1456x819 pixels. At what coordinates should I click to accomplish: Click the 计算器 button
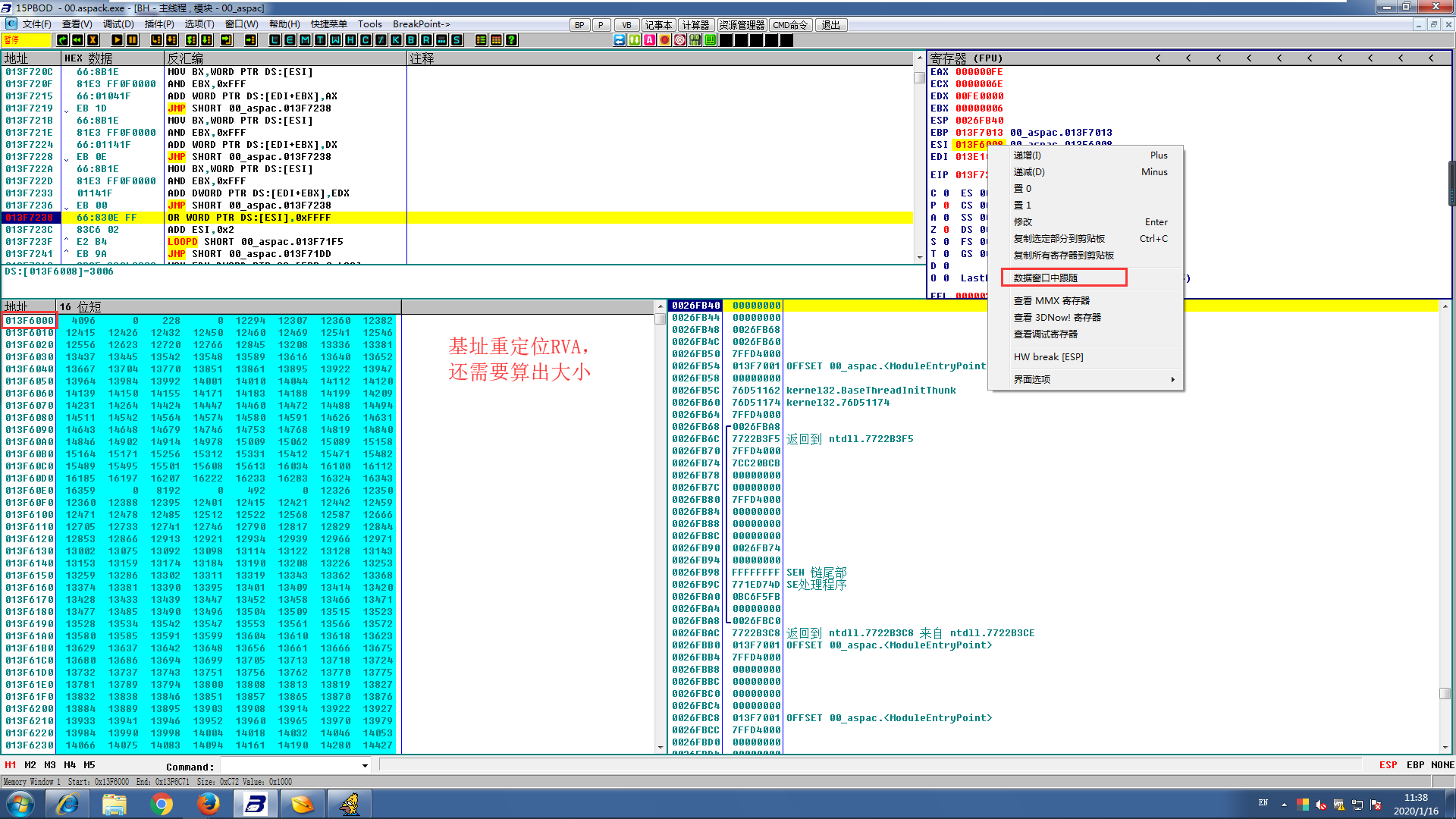point(695,25)
